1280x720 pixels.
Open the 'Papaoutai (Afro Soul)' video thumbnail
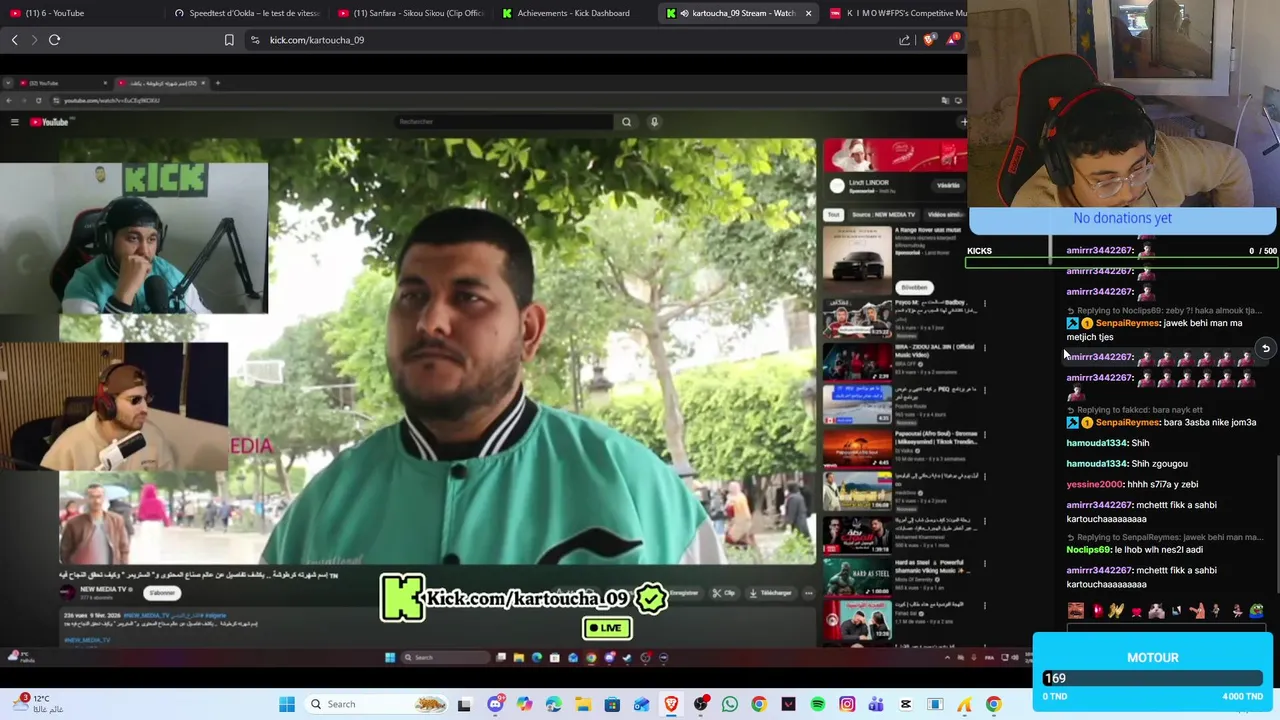pyautogui.click(x=857, y=448)
